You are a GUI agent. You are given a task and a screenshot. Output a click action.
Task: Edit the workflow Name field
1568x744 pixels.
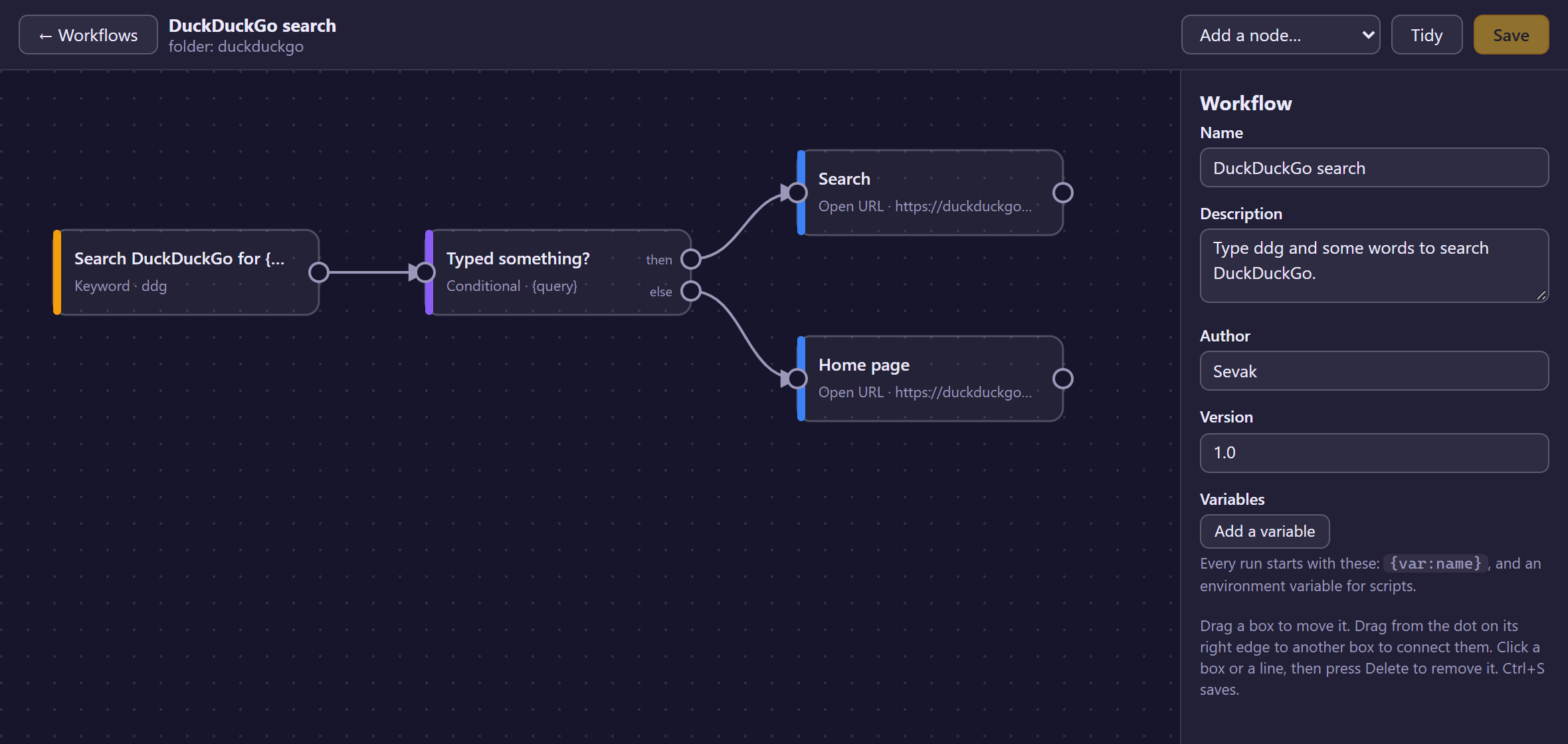pyautogui.click(x=1374, y=168)
